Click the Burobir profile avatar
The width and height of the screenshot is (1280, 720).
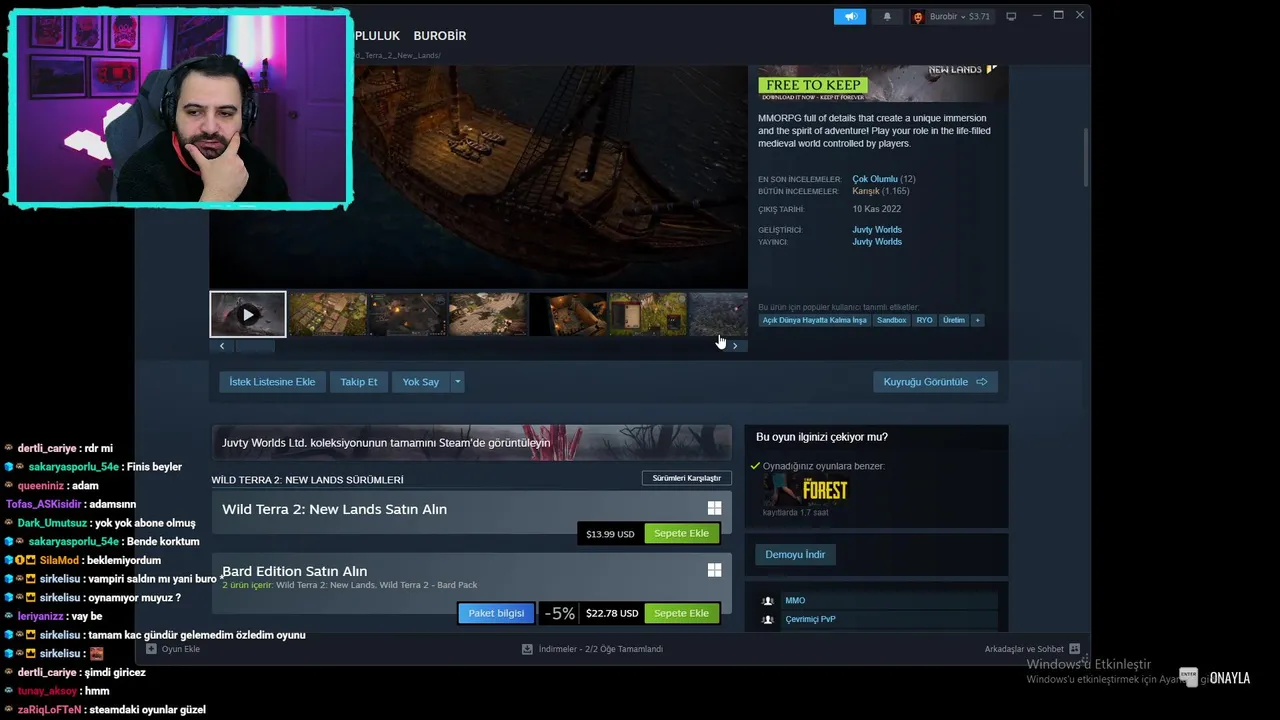(918, 17)
